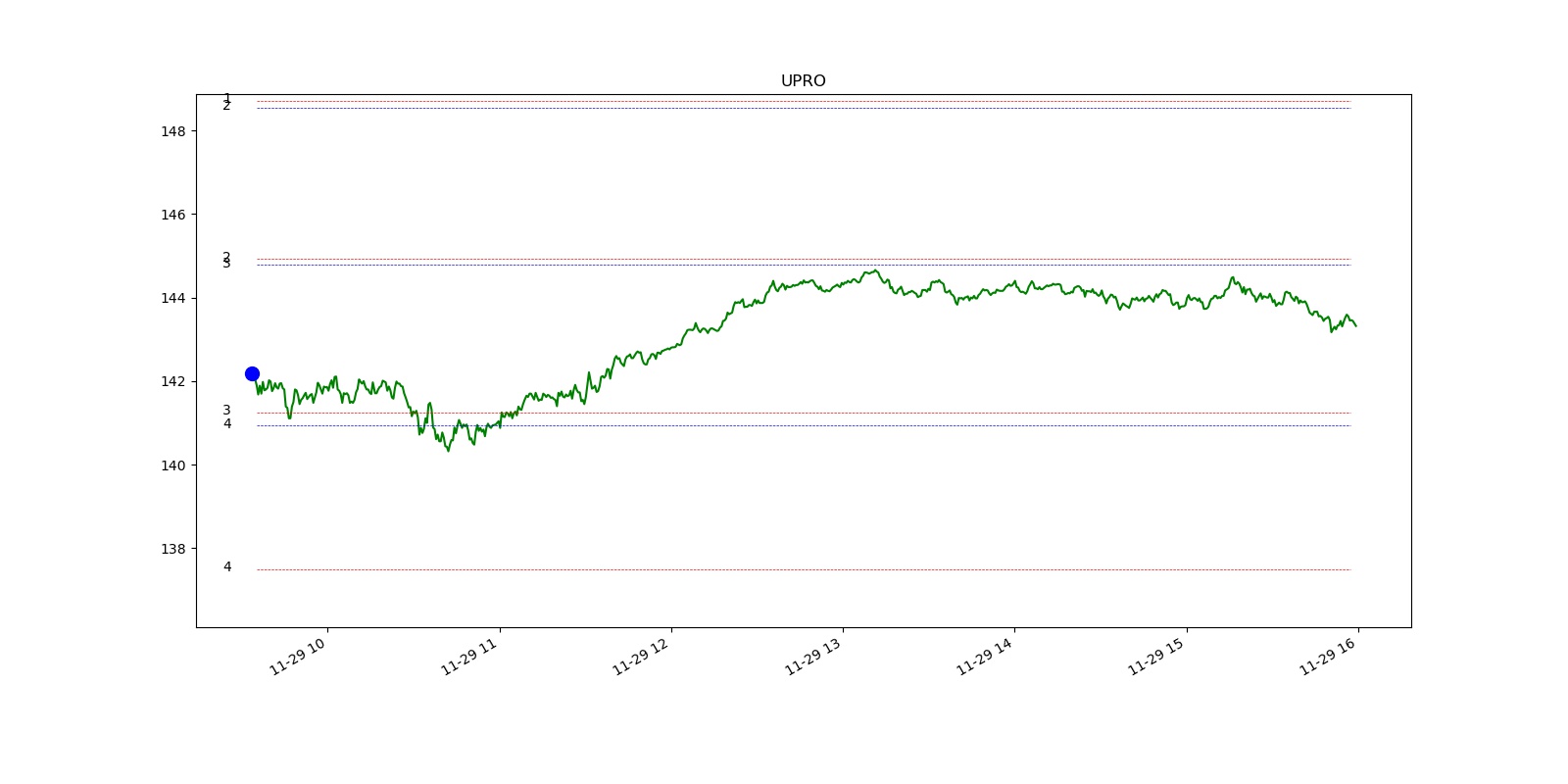This screenshot has height=784, width=1568.
Task: Click the "11-29 16" x-axis label
Action: tap(1329, 656)
